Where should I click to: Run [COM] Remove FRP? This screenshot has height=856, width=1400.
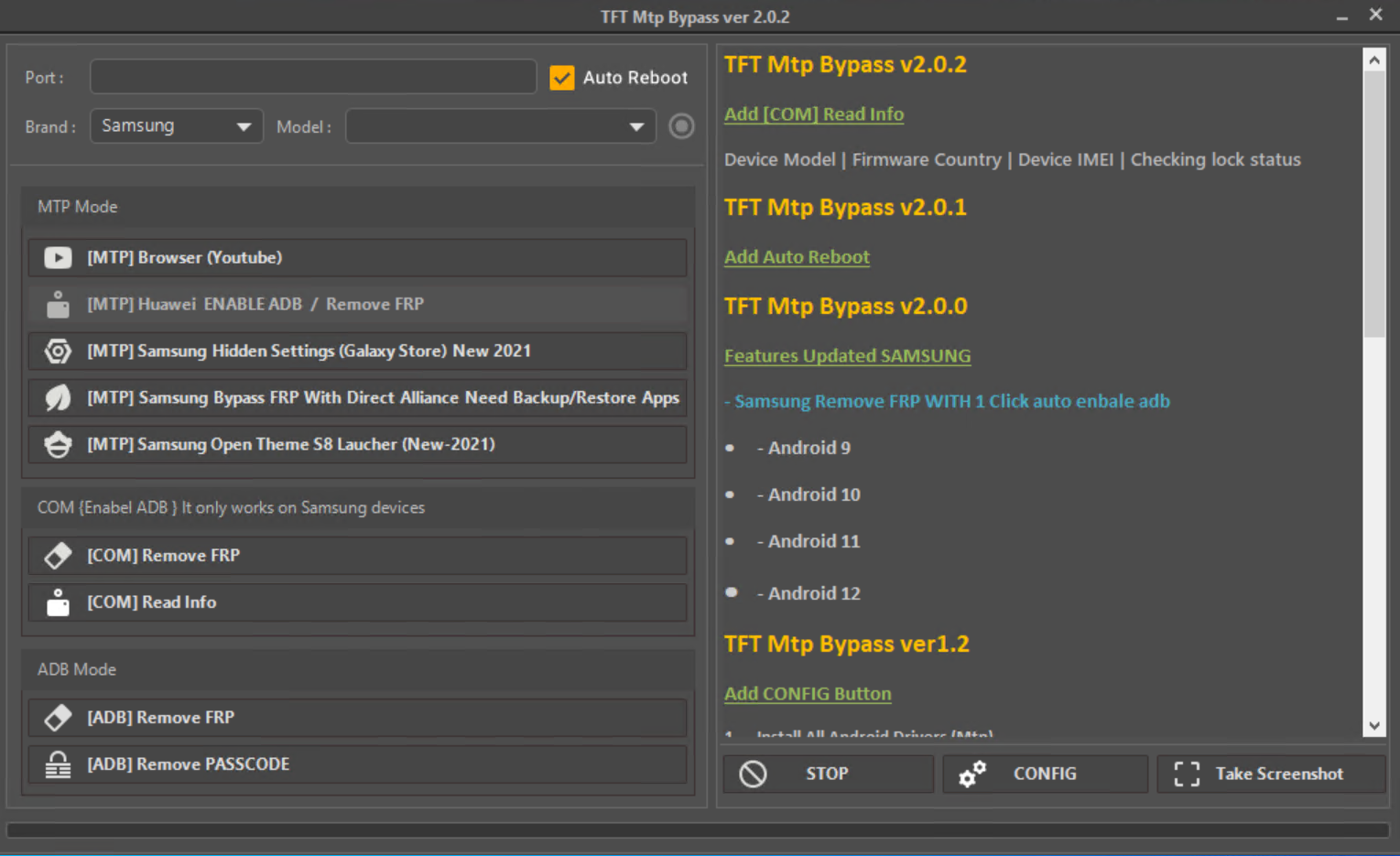[358, 555]
